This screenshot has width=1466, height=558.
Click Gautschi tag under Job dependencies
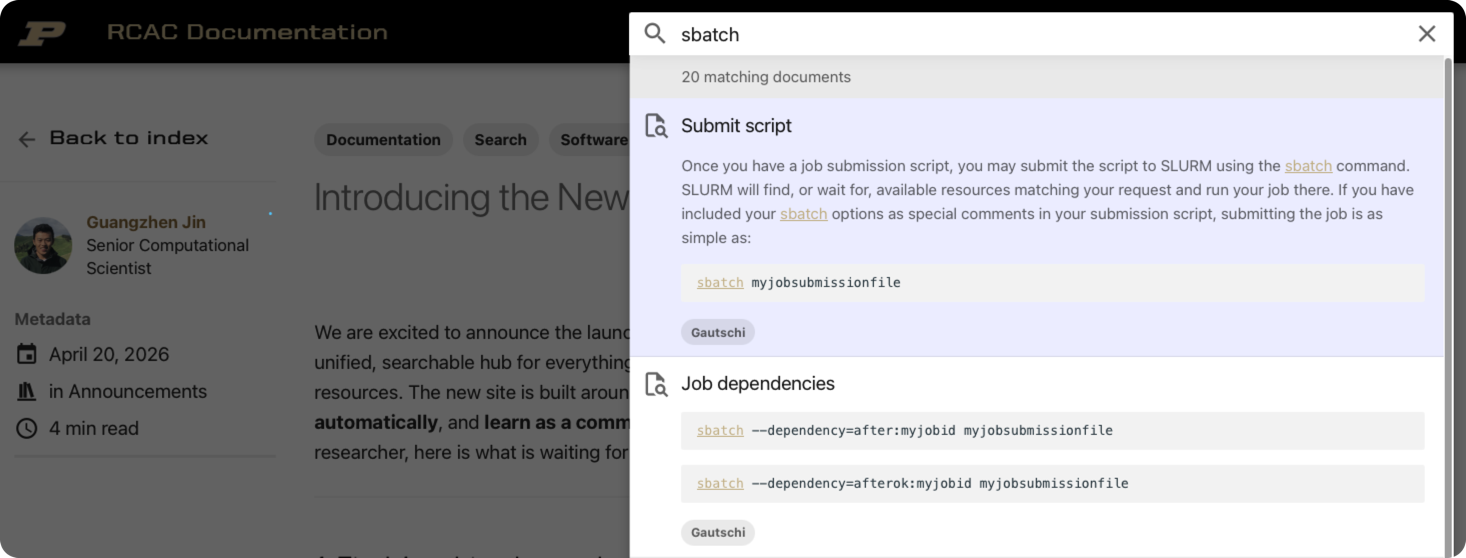tap(718, 532)
